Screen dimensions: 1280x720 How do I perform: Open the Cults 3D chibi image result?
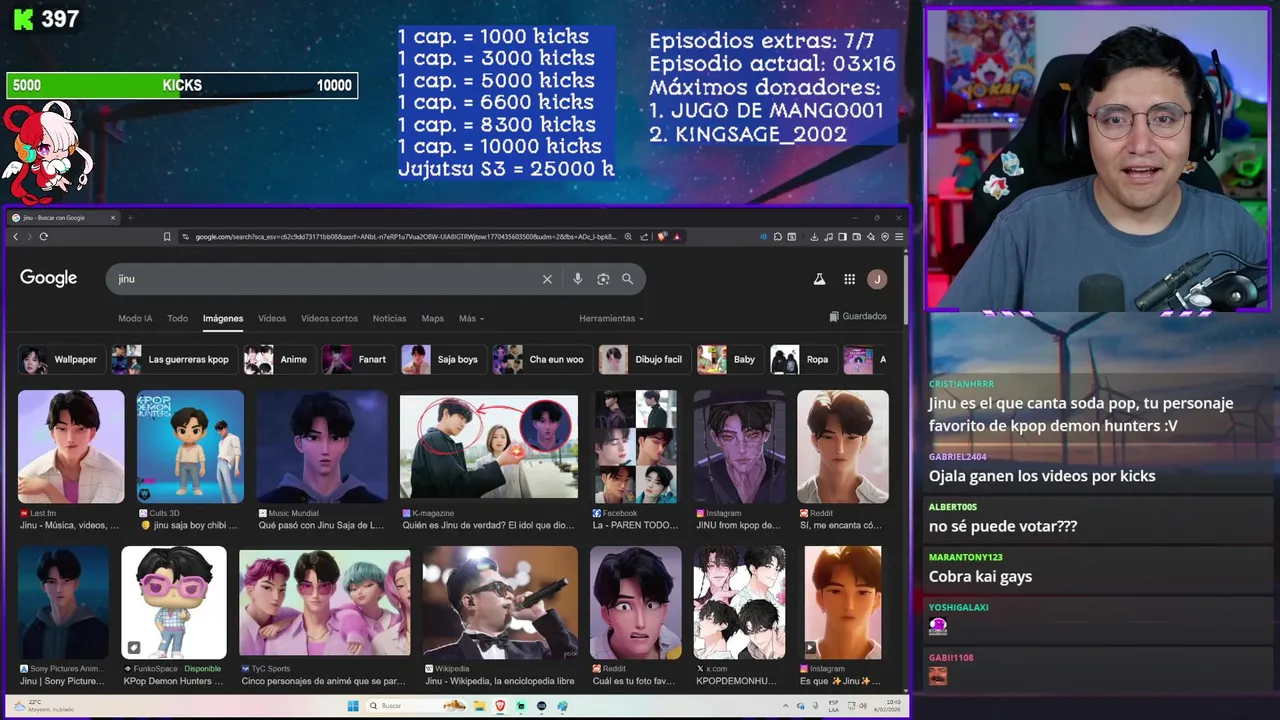coord(190,446)
